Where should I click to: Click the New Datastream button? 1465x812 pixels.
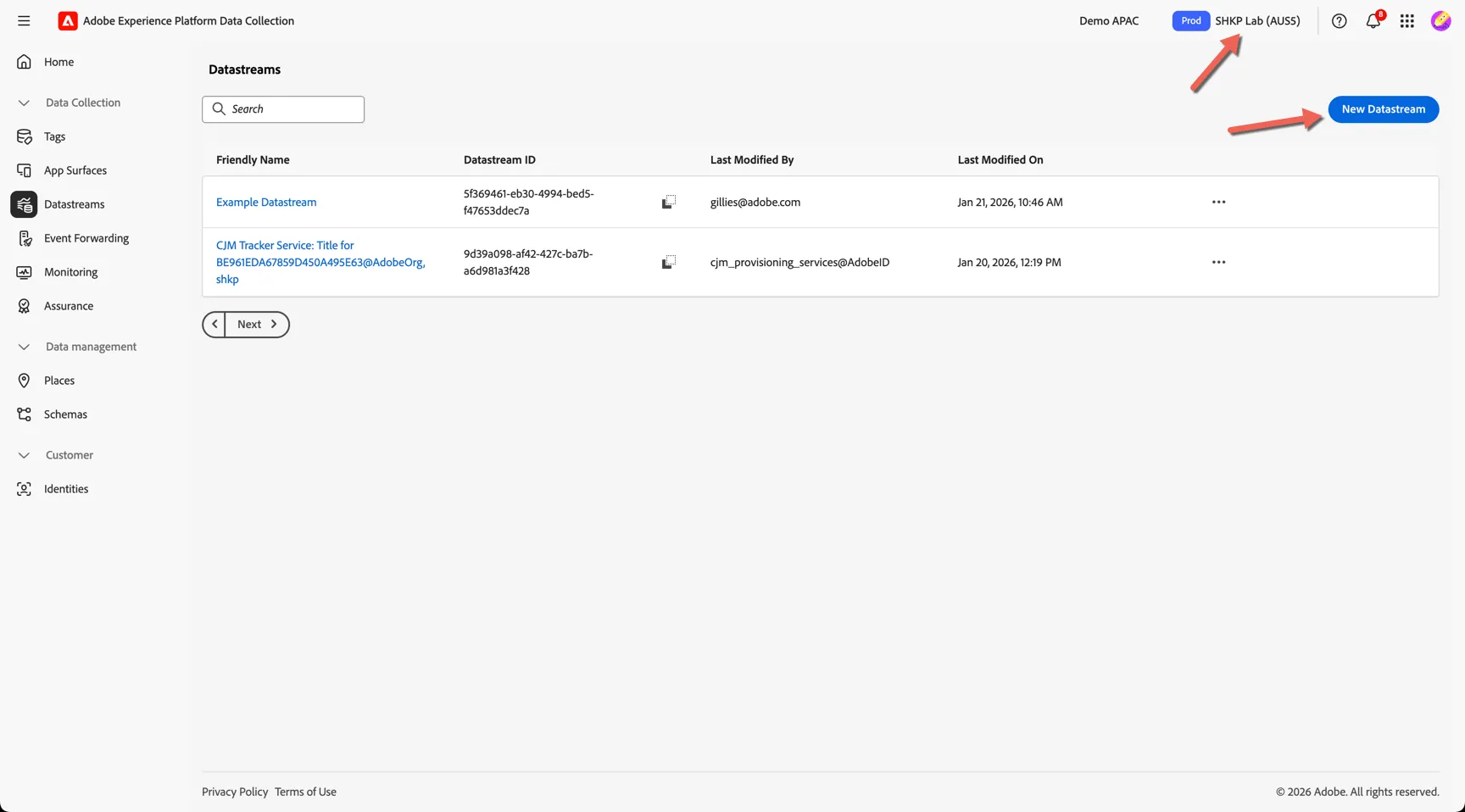pyautogui.click(x=1383, y=109)
